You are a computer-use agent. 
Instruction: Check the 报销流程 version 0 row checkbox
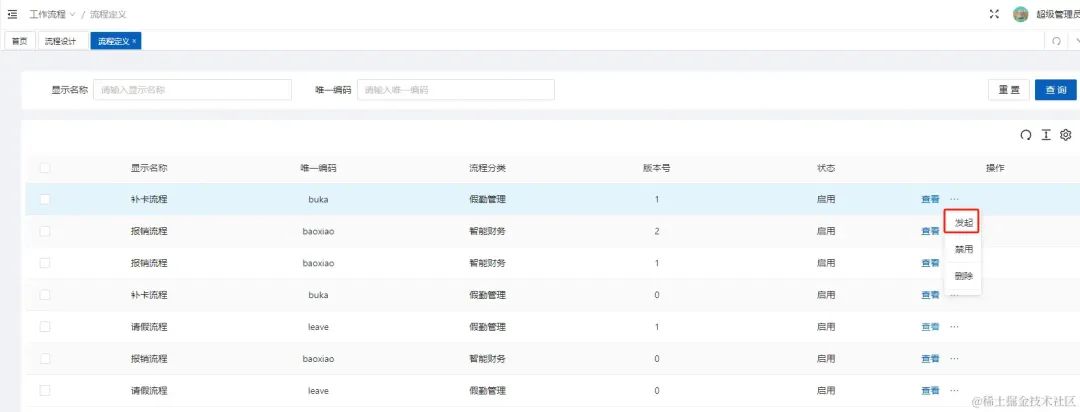click(45, 358)
